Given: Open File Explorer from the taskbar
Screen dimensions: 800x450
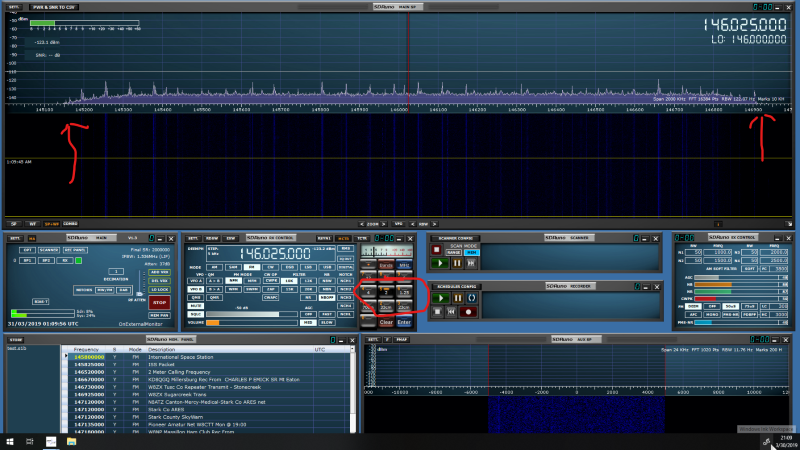Looking at the screenshot, I should (71, 441).
